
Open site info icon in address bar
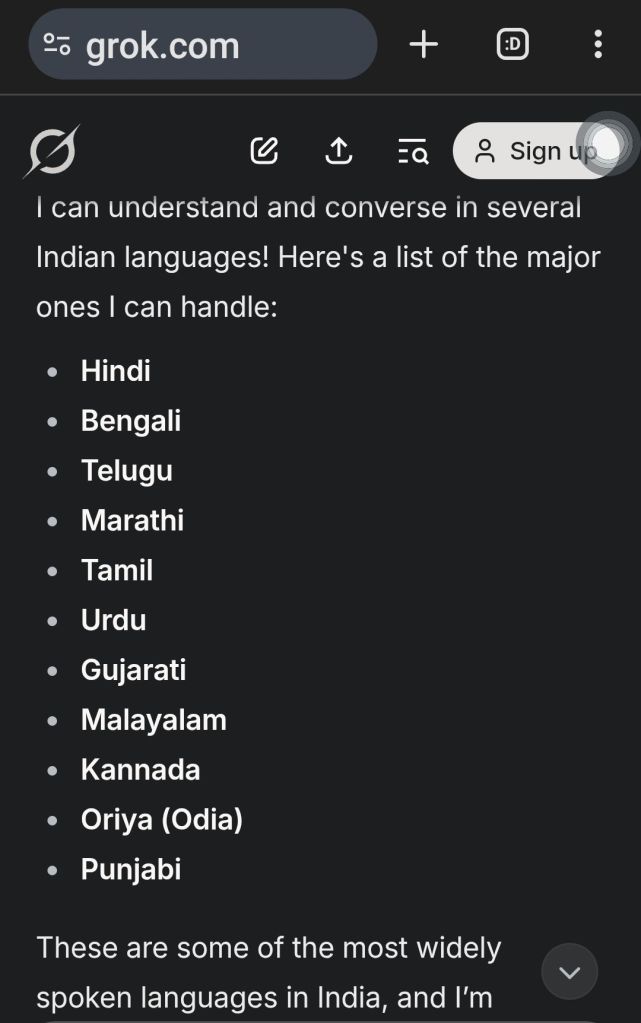click(57, 45)
